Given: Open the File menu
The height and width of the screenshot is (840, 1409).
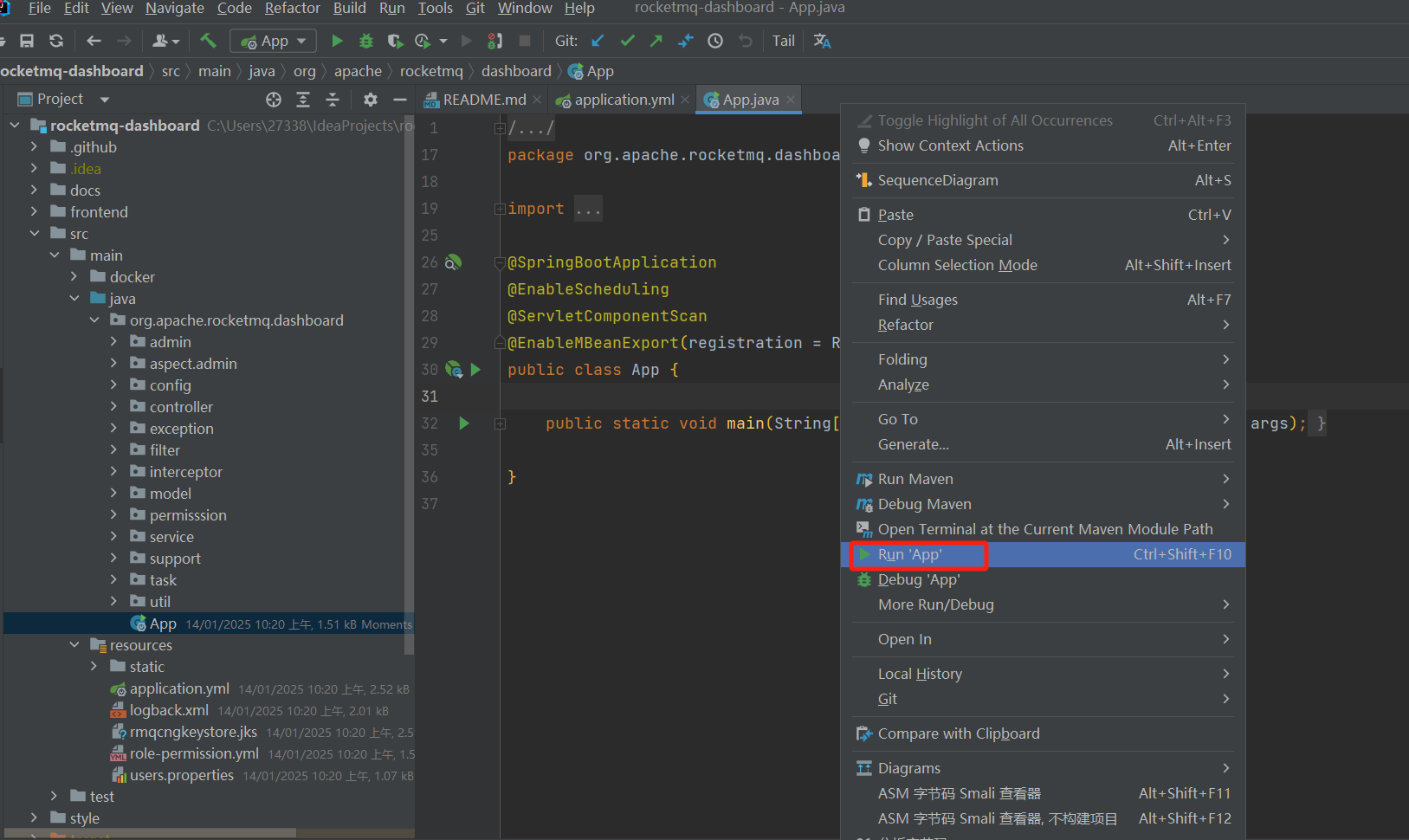Looking at the screenshot, I should tap(40, 8).
